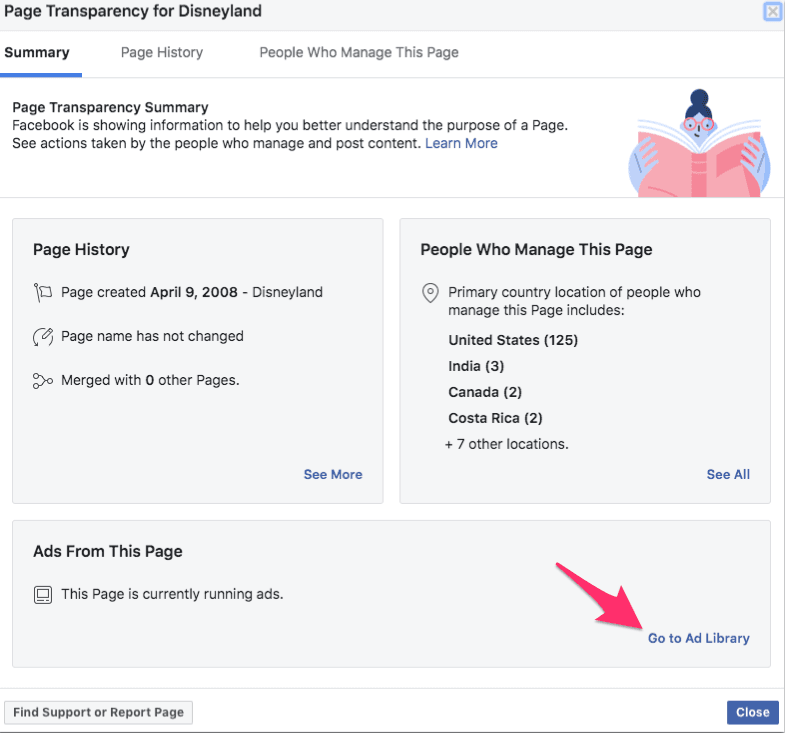Click the United States (125) entry
Viewport: 785px width, 733px height.
(513, 340)
